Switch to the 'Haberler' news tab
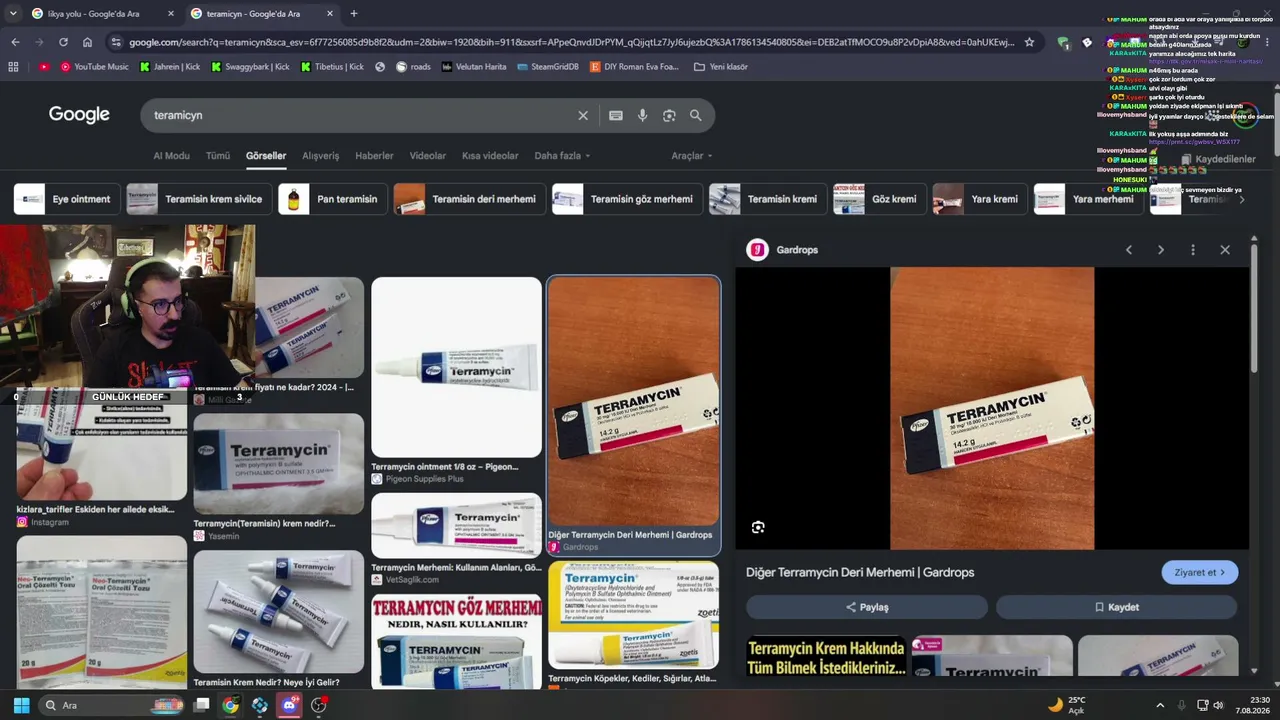The width and height of the screenshot is (1280, 720). pos(375,156)
